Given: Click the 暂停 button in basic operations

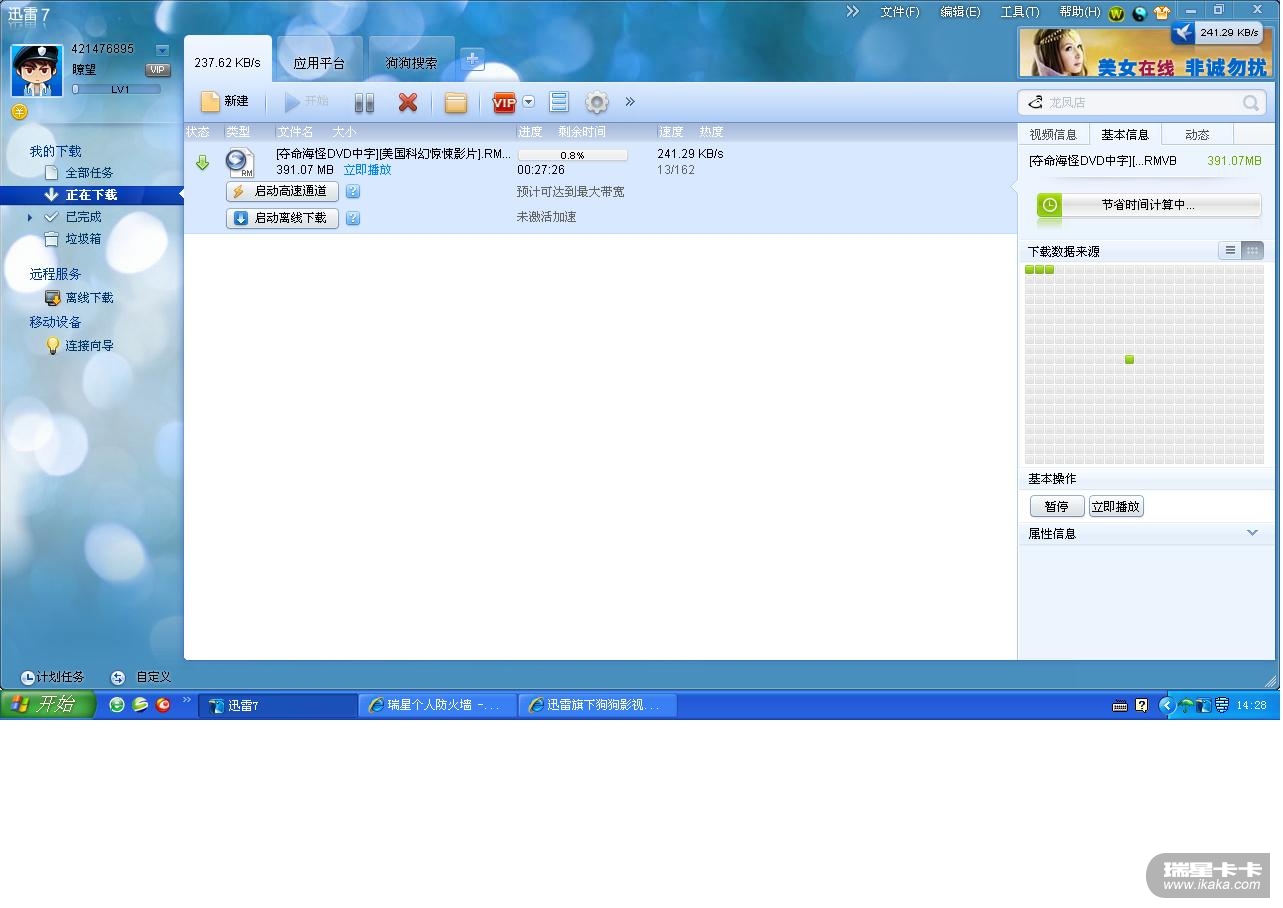Looking at the screenshot, I should 1057,507.
